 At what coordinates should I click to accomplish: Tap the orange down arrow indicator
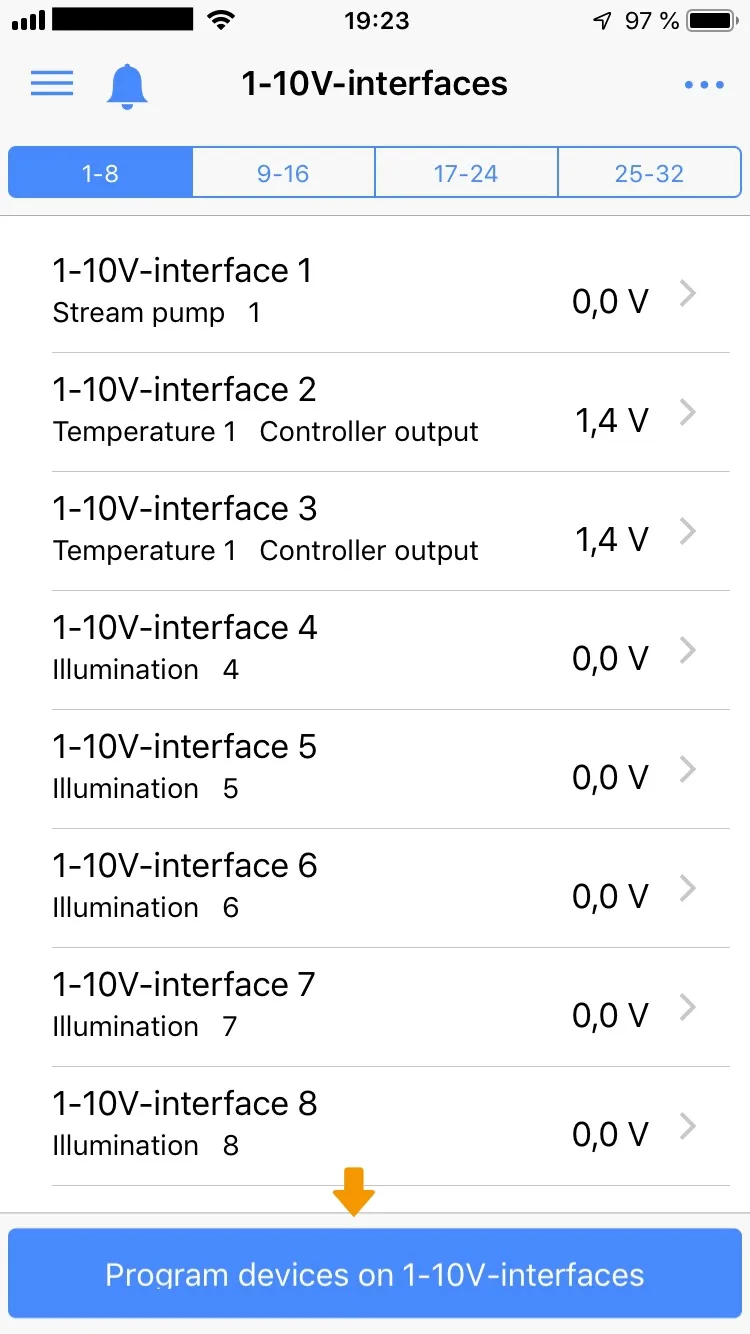click(x=354, y=1192)
